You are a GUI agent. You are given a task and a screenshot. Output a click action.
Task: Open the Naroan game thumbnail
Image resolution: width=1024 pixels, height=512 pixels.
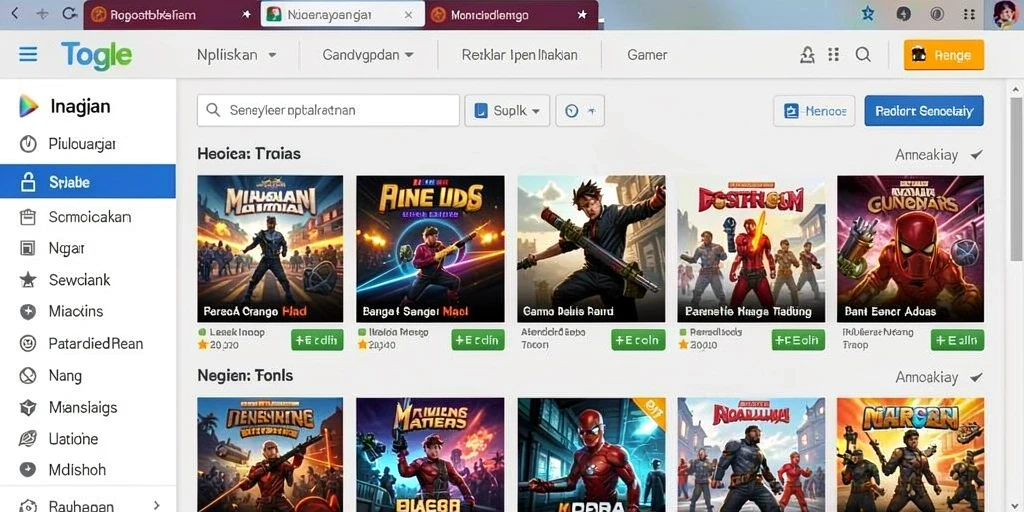[910, 455]
